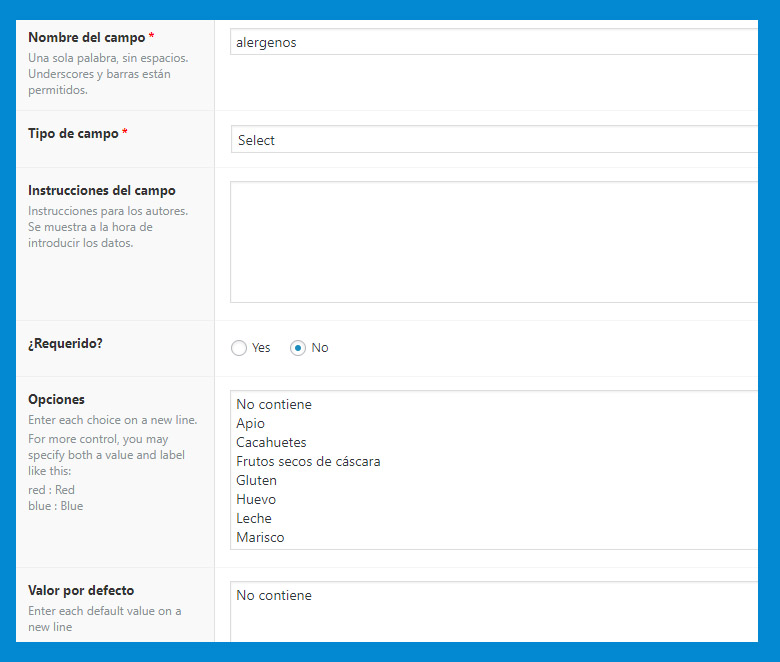Click the 'No contiene' line in Opciones
The height and width of the screenshot is (662, 780).
click(x=274, y=404)
